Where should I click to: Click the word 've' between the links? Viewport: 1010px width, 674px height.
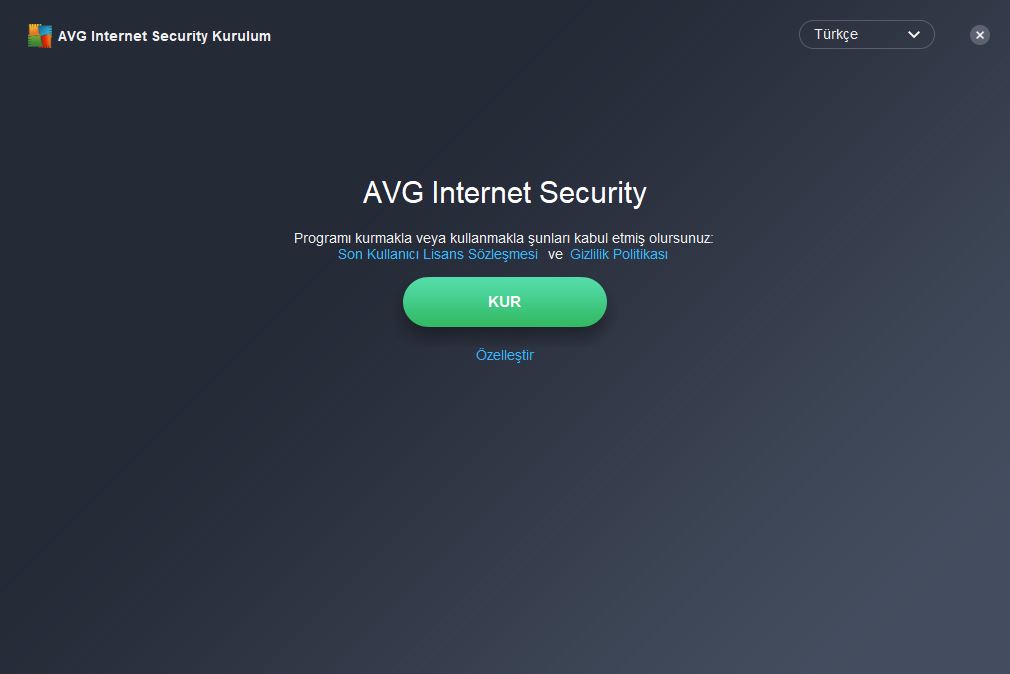coord(555,255)
